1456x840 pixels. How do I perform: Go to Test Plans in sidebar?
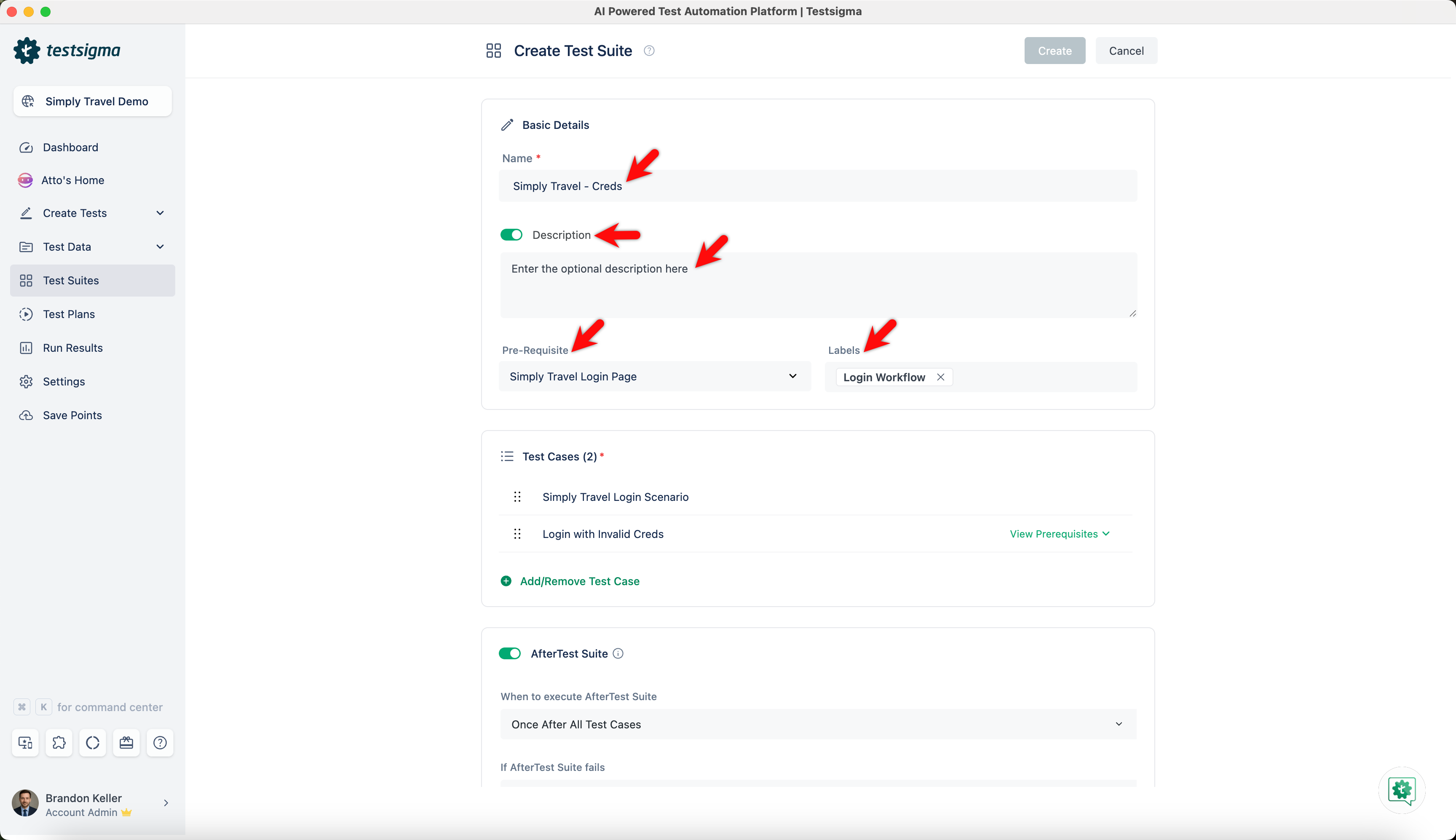point(69,314)
